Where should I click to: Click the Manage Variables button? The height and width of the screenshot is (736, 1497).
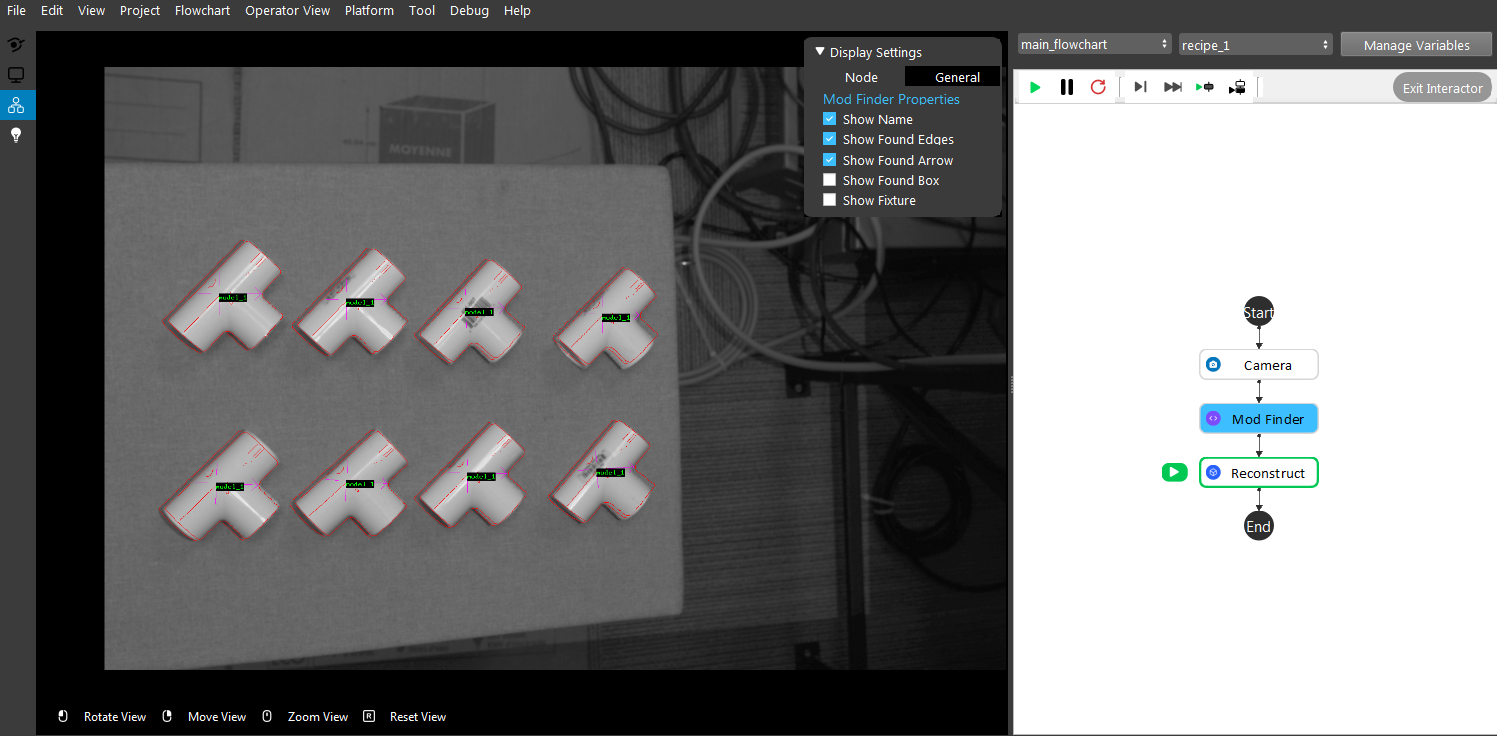(1416, 45)
